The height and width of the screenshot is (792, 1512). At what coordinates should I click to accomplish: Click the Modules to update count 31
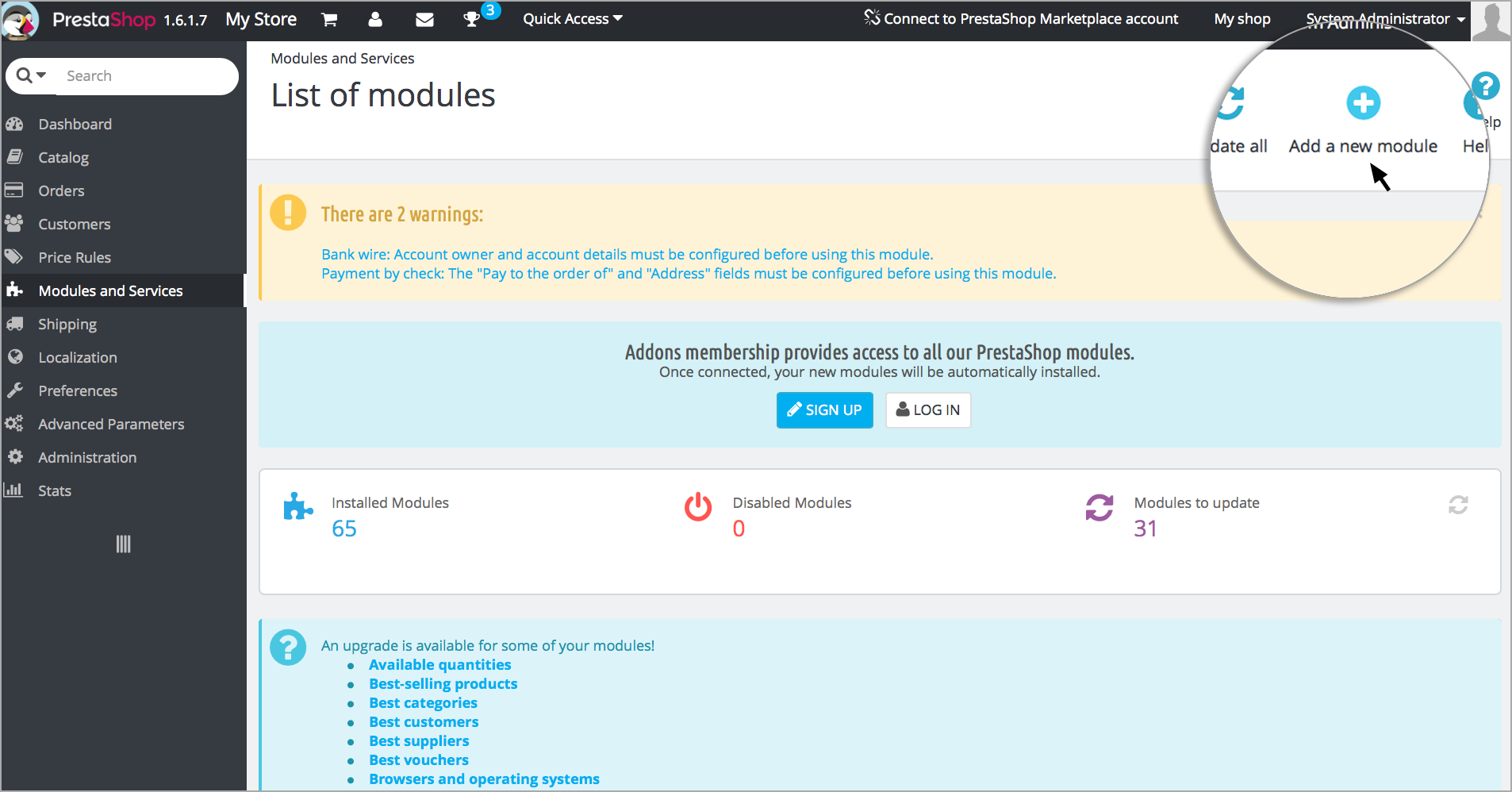click(x=1146, y=529)
